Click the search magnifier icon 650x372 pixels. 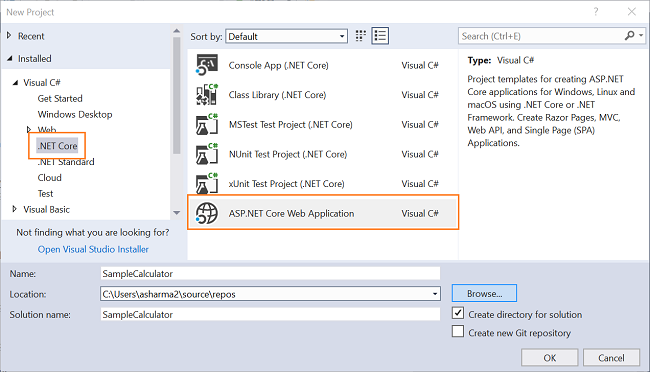click(x=629, y=36)
